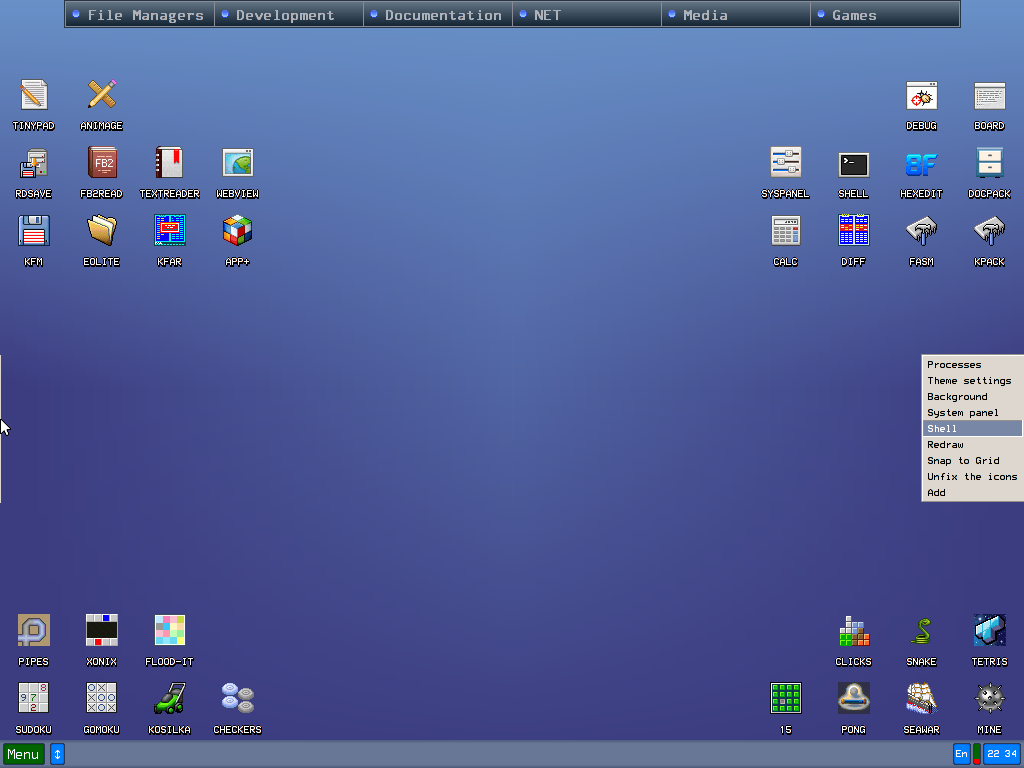Open the Games dropdown in top bar
Viewport: 1024px width, 768px height.
pos(884,15)
